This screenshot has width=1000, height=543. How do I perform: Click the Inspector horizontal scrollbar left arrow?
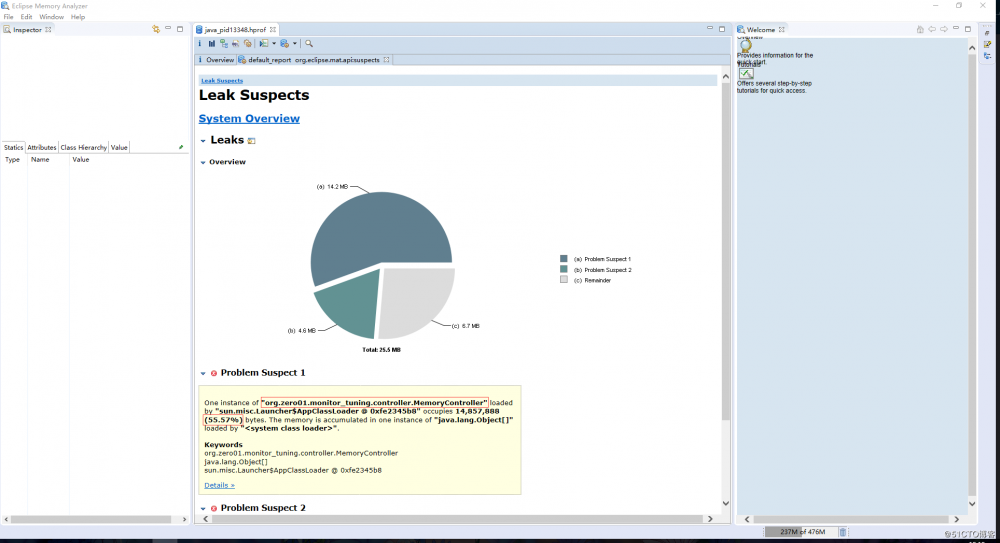point(6,519)
